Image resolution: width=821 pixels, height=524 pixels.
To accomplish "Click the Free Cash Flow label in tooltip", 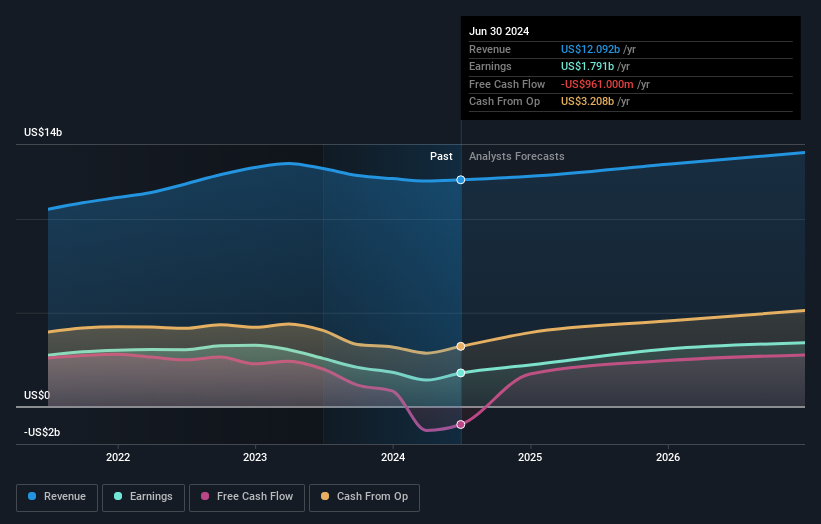I will pyautogui.click(x=507, y=84).
